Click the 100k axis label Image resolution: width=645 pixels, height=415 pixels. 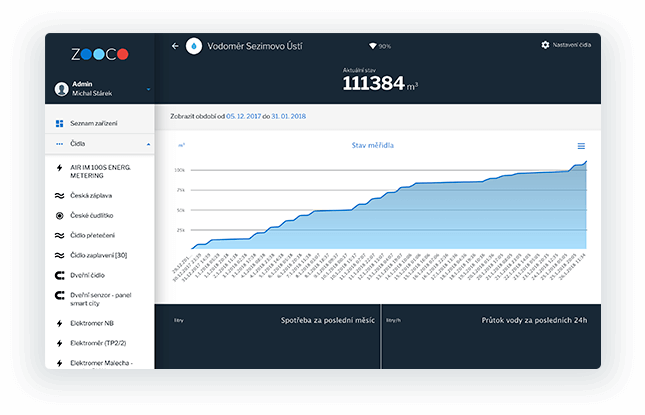pyautogui.click(x=180, y=170)
